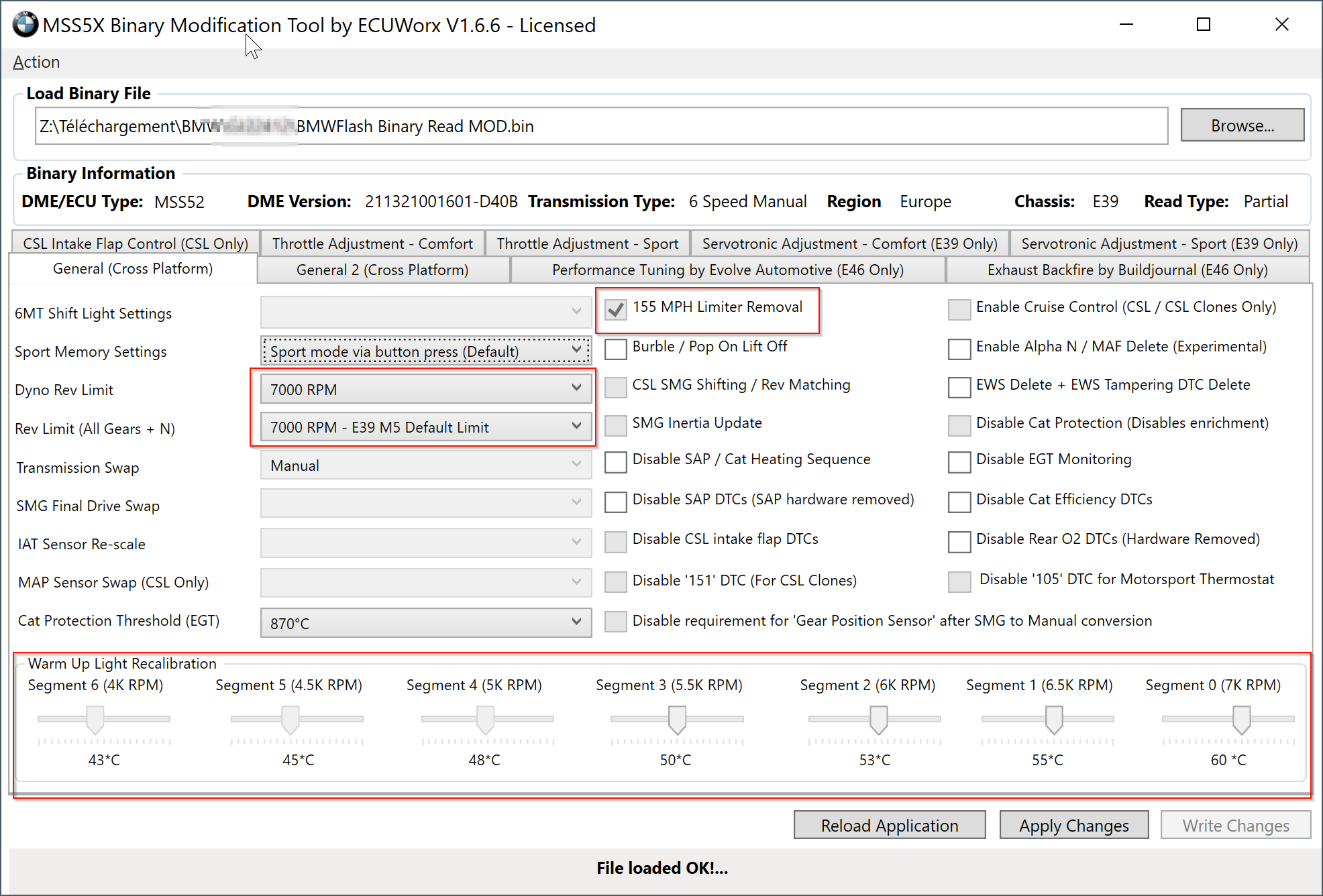The image size is (1323, 896).
Task: Open Dyno Rev Limit dropdown
Action: pyautogui.click(x=426, y=389)
